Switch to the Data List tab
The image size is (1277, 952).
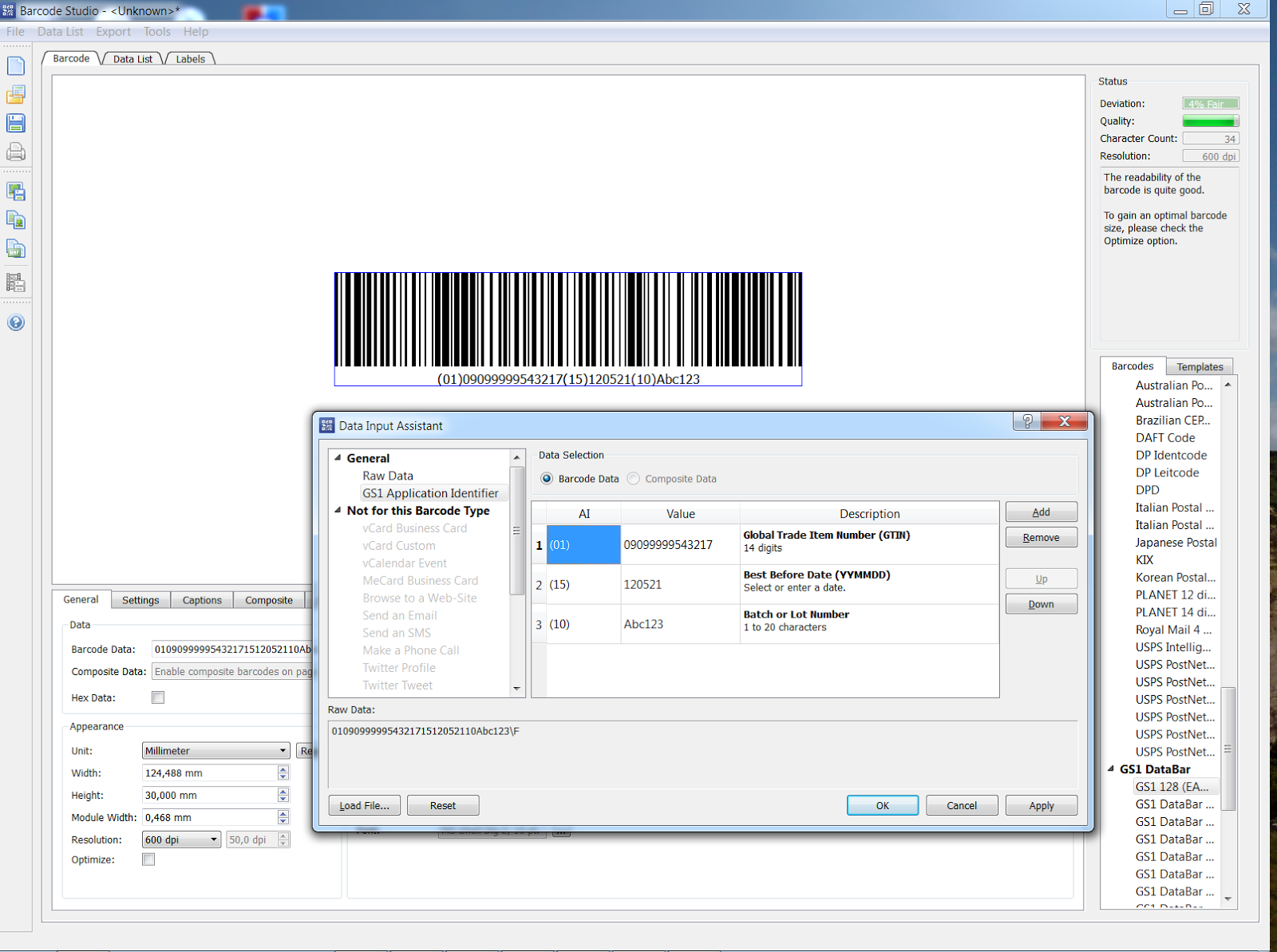[x=132, y=59]
